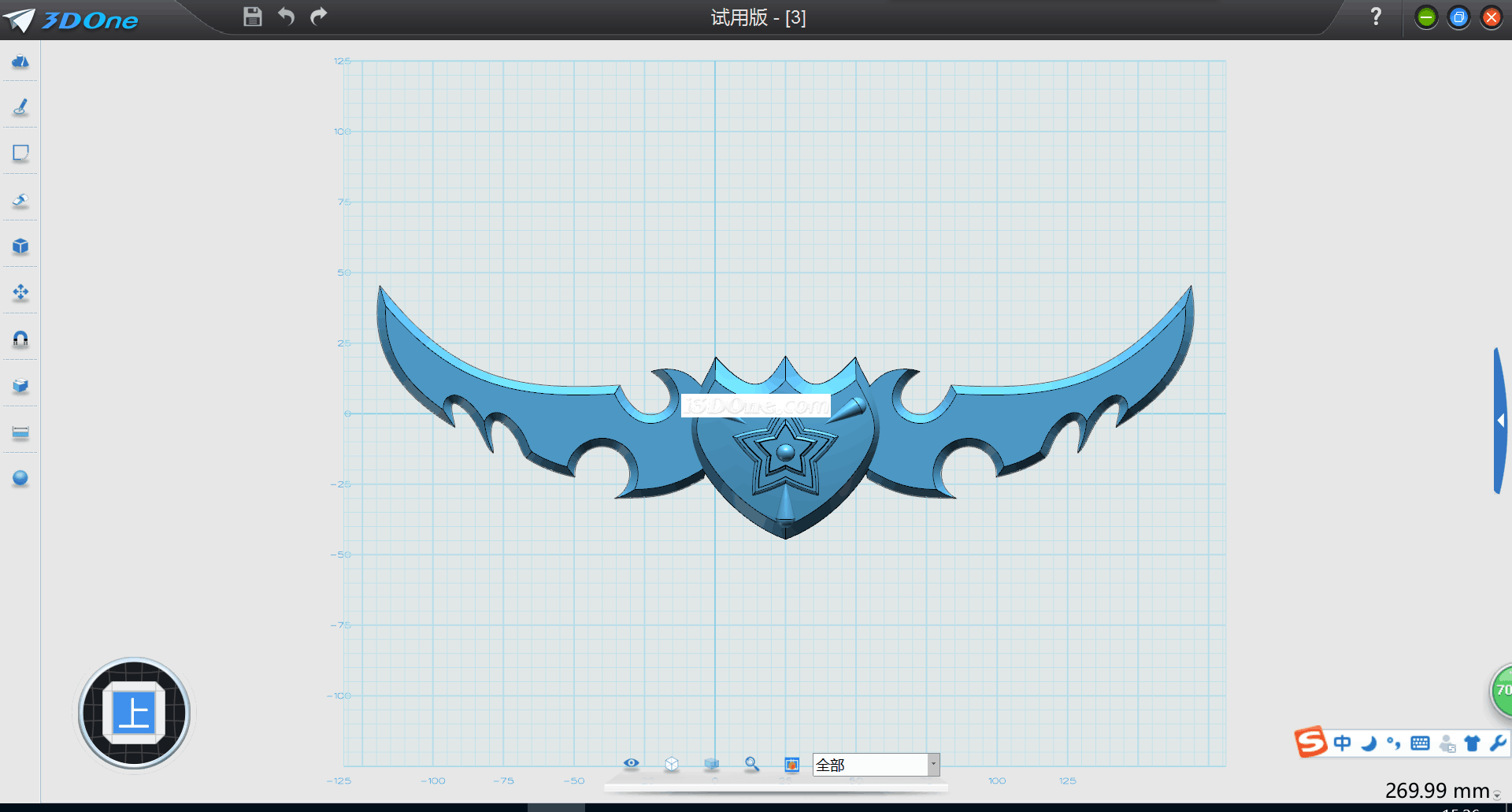Select the sketch drawing tool
Image resolution: width=1512 pixels, height=812 pixels.
(x=20, y=107)
